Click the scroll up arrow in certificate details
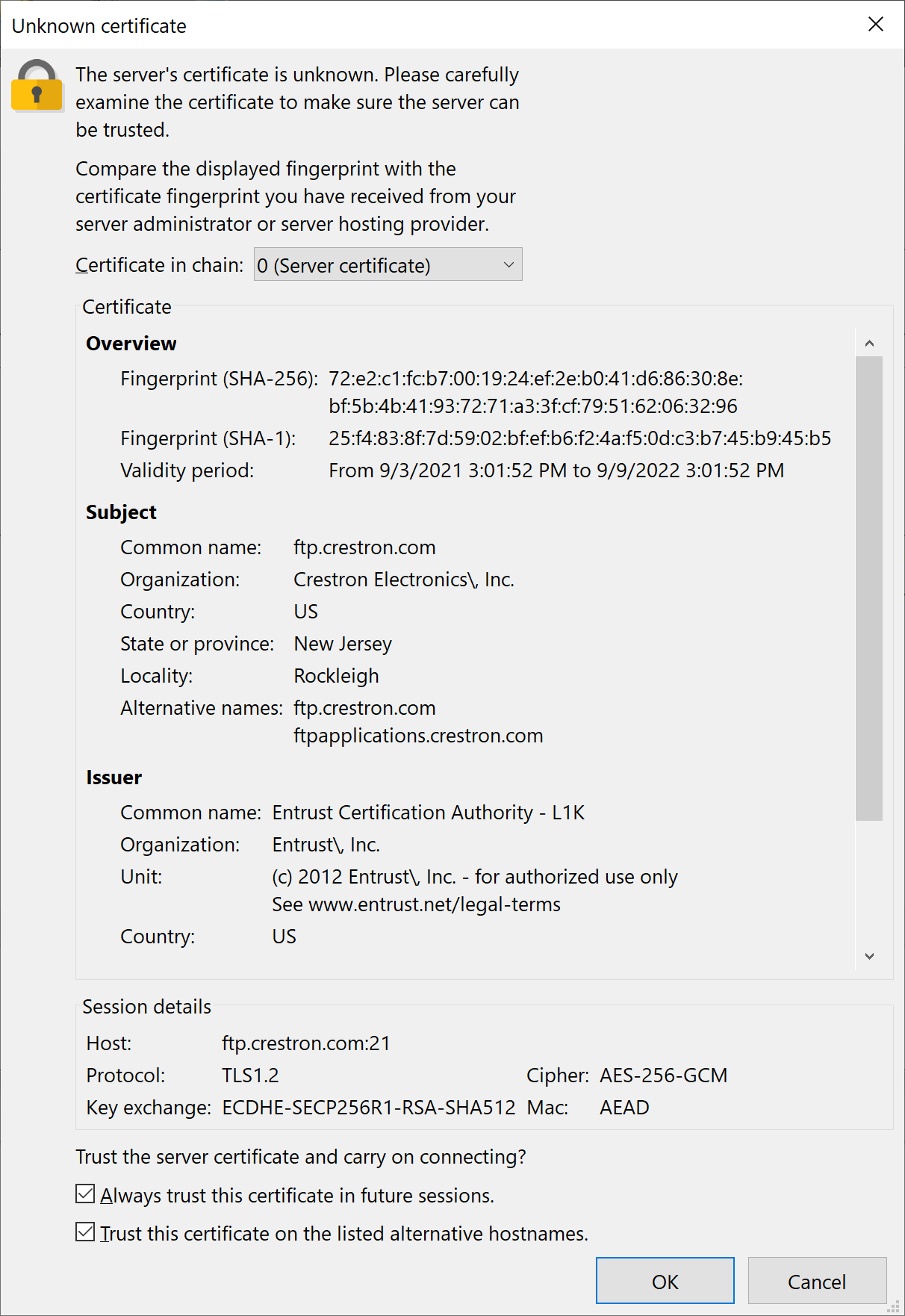The height and width of the screenshot is (1316, 905). (x=869, y=344)
